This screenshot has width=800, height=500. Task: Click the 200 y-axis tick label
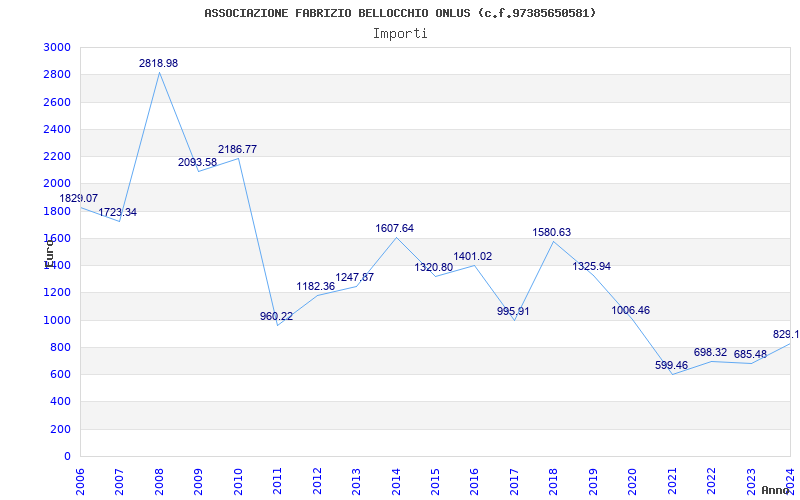60,430
